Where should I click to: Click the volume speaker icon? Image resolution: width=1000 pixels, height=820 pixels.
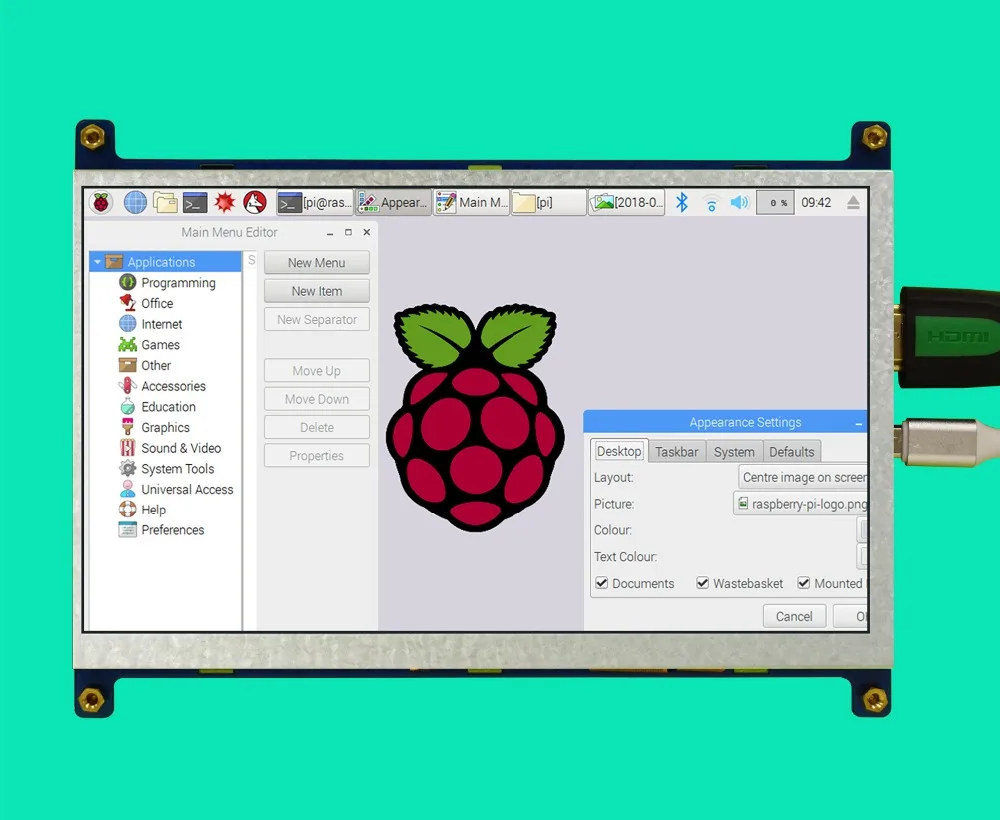pos(739,203)
